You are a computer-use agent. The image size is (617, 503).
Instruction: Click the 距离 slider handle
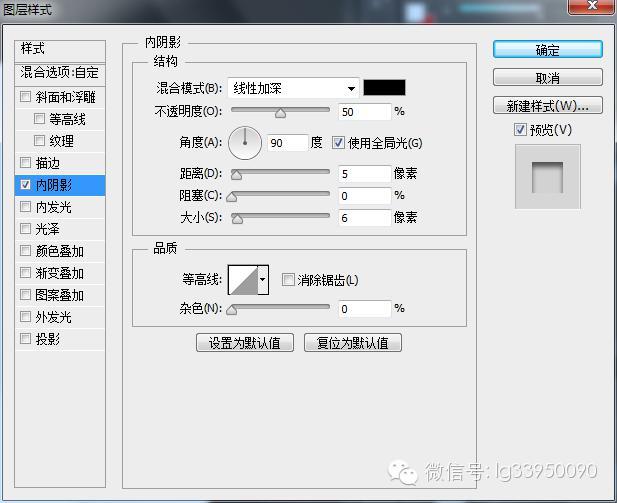click(x=236, y=175)
